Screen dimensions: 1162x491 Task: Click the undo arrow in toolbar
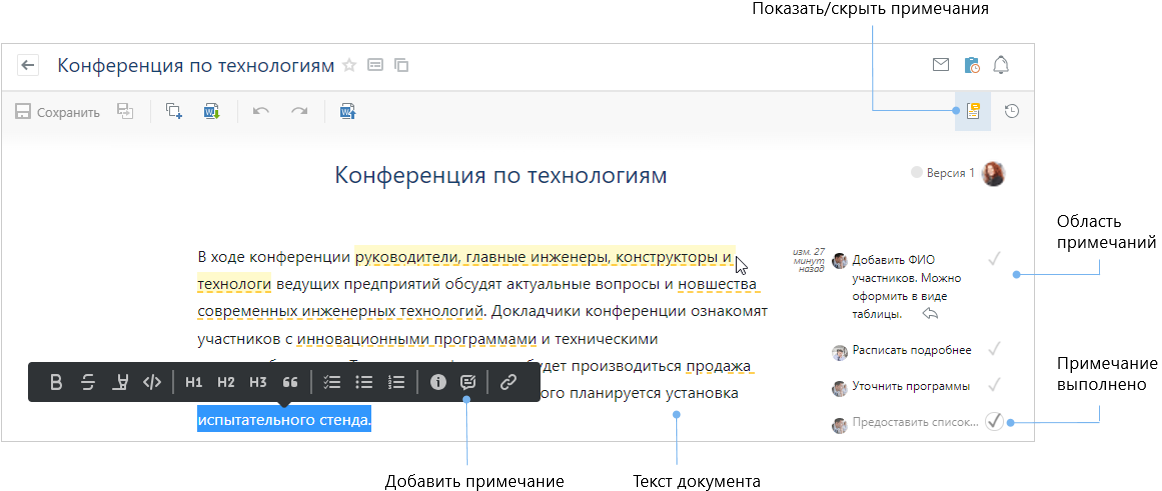[x=261, y=112]
